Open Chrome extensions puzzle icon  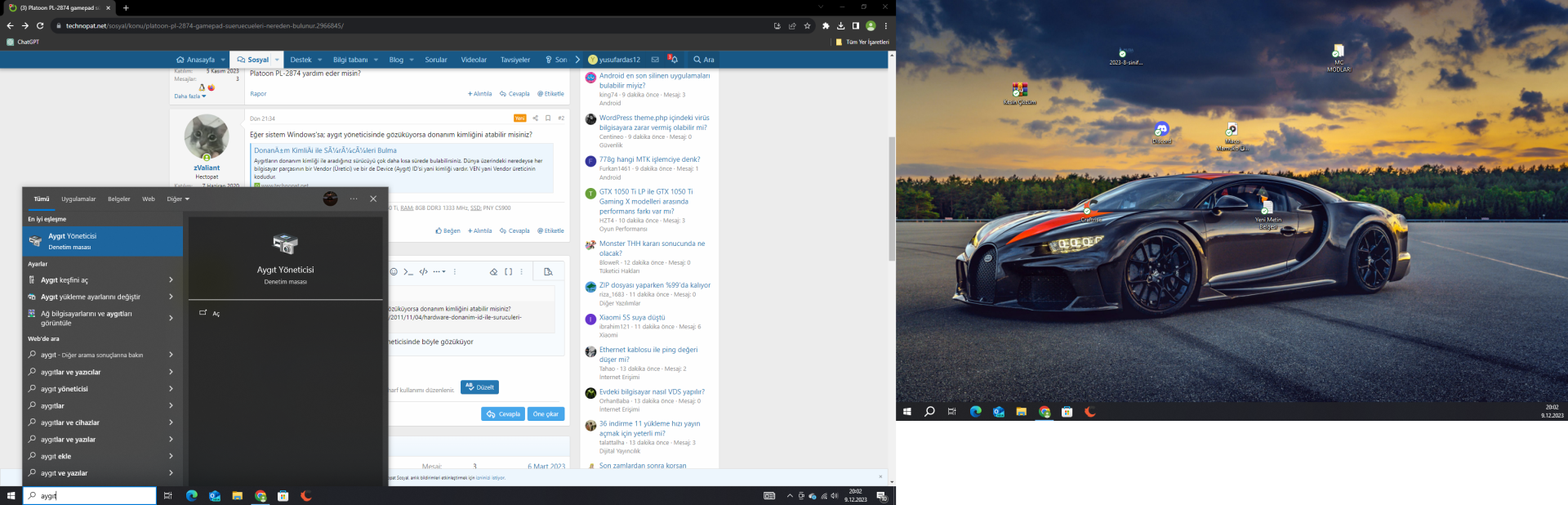click(826, 25)
